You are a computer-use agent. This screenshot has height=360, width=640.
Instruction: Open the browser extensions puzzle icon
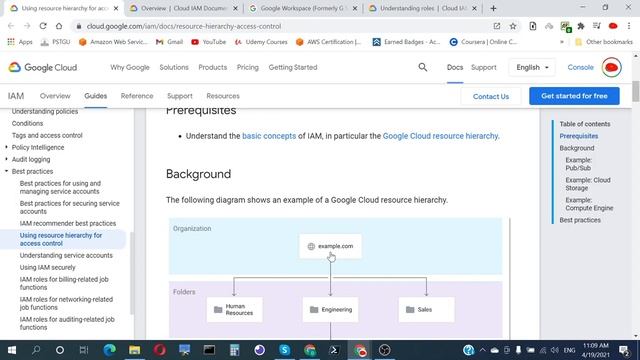(x=581, y=26)
